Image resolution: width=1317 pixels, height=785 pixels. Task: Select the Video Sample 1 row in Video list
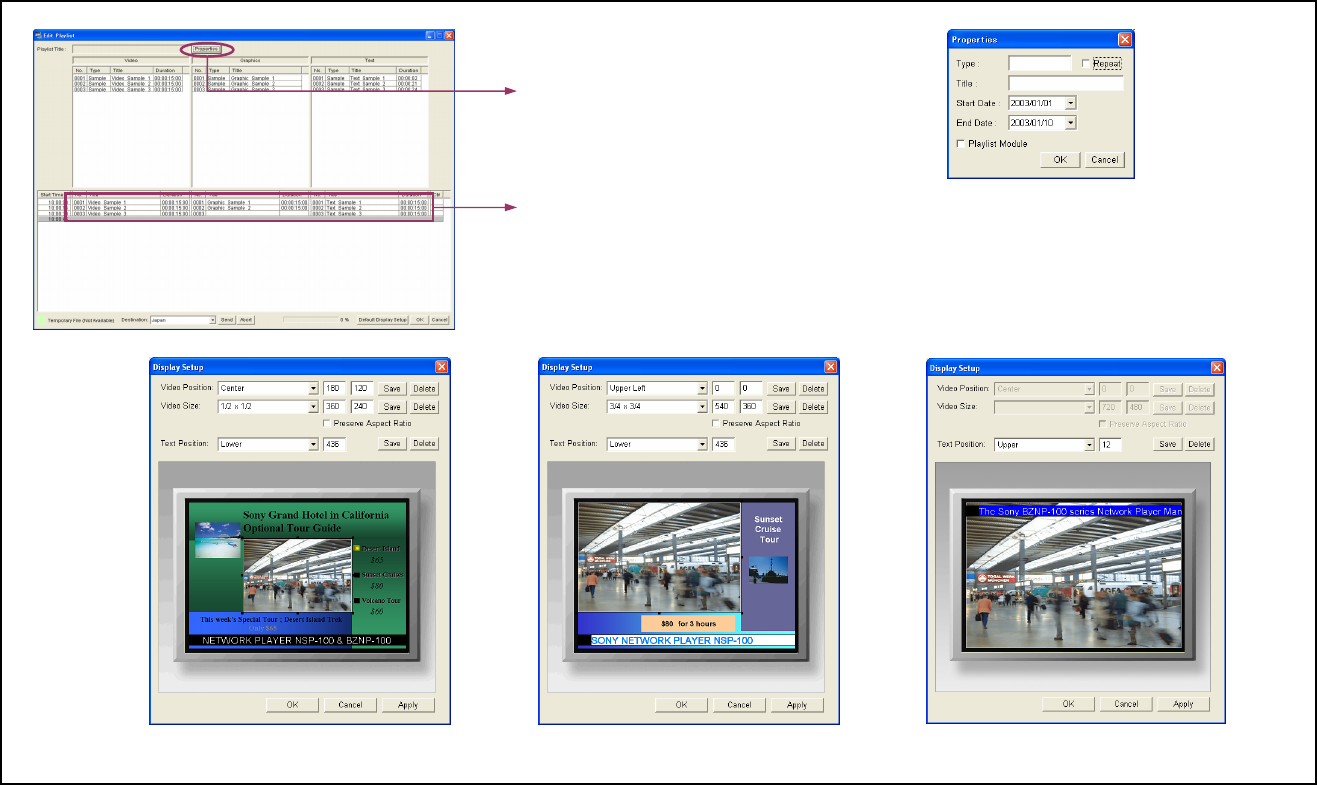coord(130,78)
